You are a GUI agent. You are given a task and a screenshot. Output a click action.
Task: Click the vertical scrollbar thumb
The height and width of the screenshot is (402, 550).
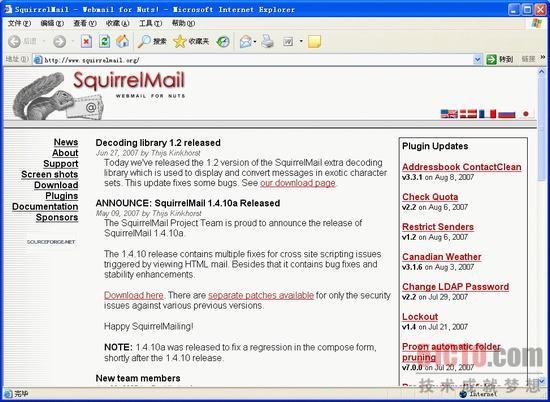[542, 128]
